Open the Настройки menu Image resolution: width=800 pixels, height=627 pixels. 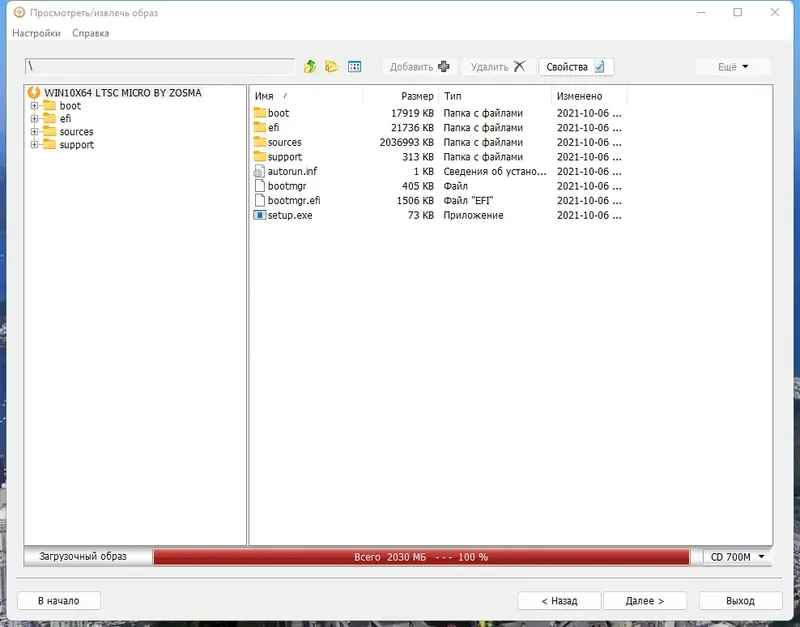point(36,33)
